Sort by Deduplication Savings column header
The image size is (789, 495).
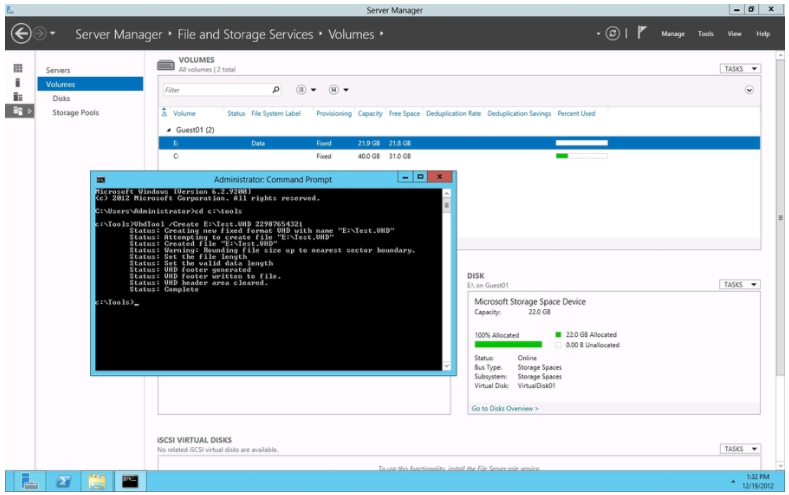[519, 114]
